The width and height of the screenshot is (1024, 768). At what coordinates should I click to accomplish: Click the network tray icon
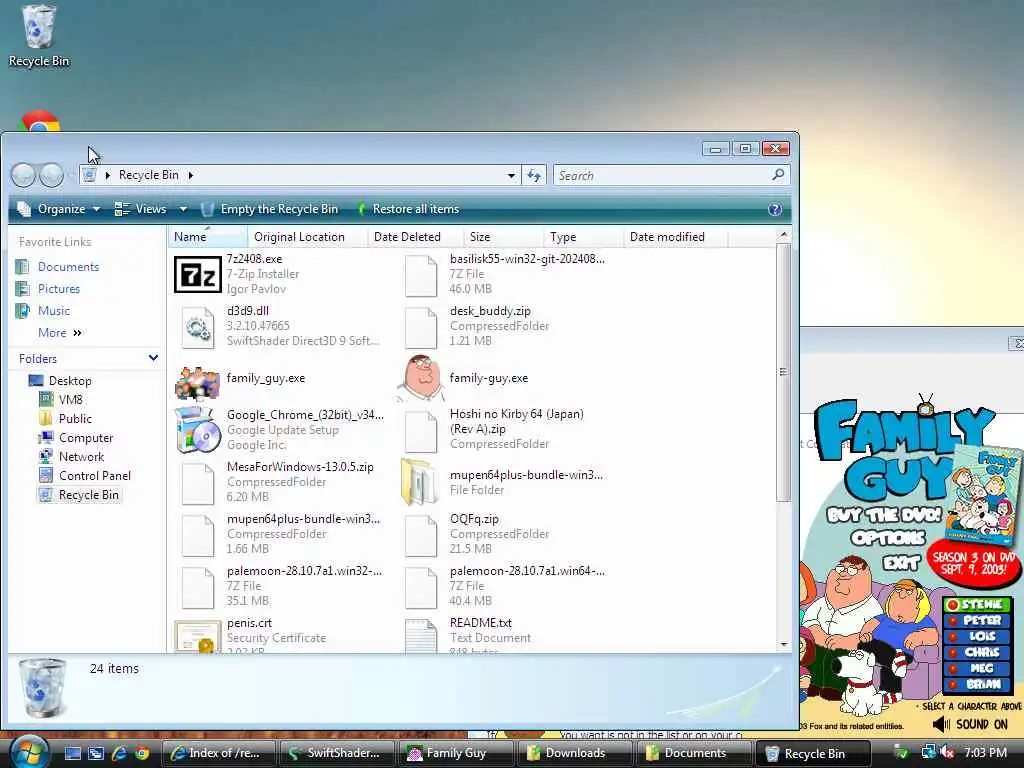(928, 752)
